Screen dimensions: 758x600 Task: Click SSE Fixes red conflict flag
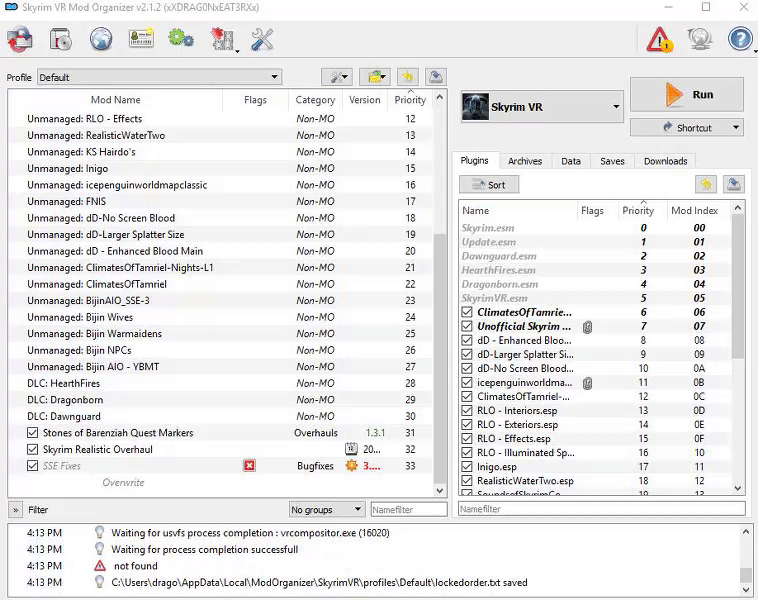point(249,466)
